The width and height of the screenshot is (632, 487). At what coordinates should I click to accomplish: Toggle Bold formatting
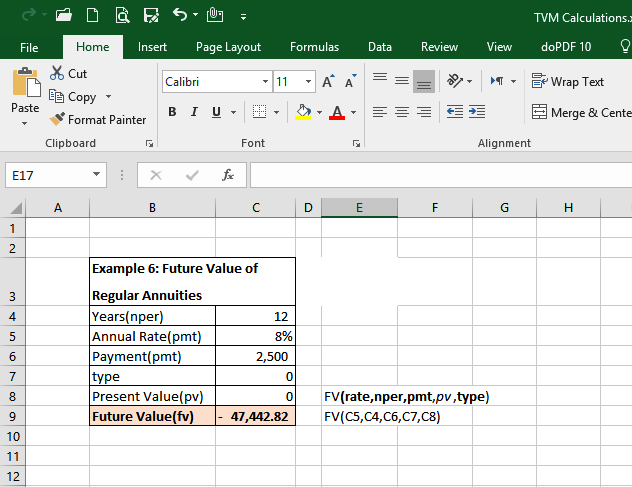pos(172,112)
